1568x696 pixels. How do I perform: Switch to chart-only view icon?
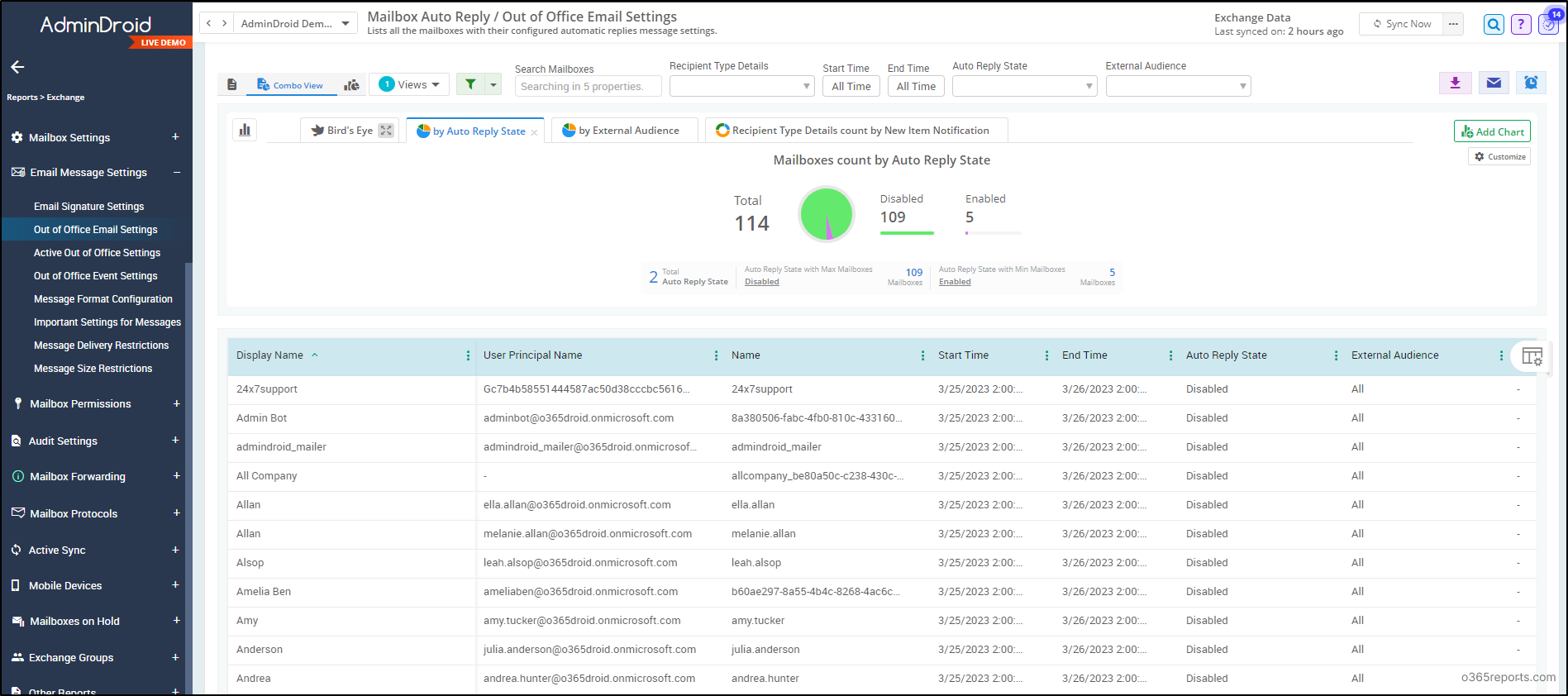(x=352, y=85)
